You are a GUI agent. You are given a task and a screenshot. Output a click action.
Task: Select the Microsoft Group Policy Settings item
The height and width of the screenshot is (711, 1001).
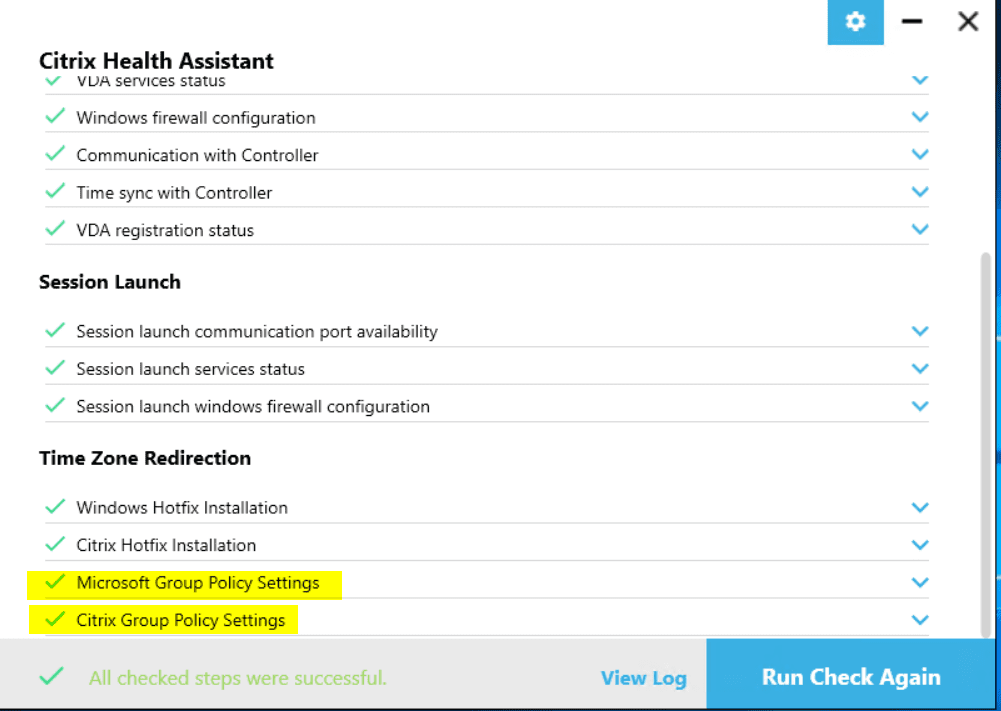click(198, 583)
